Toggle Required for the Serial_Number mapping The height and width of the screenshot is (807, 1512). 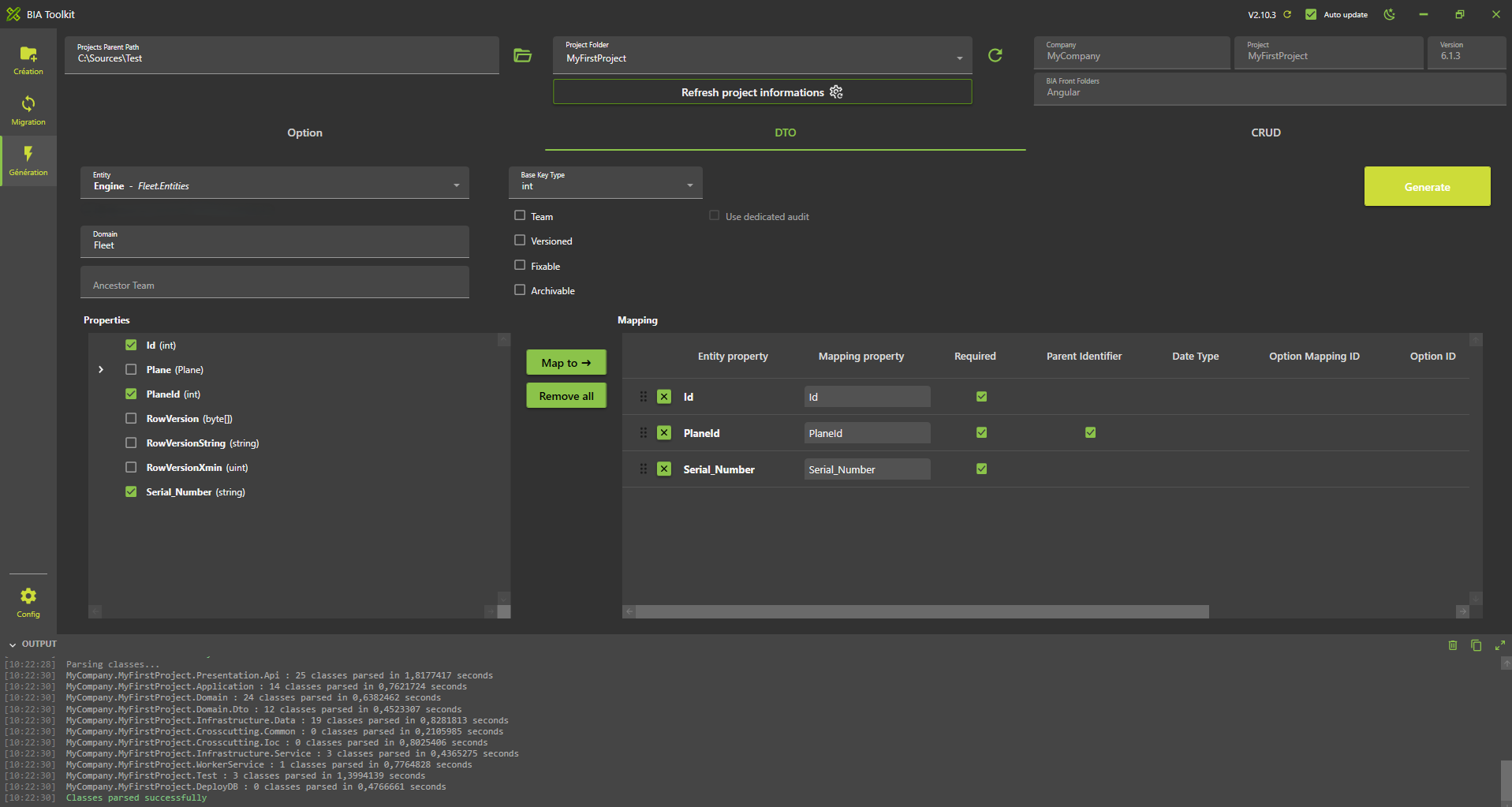click(x=981, y=469)
